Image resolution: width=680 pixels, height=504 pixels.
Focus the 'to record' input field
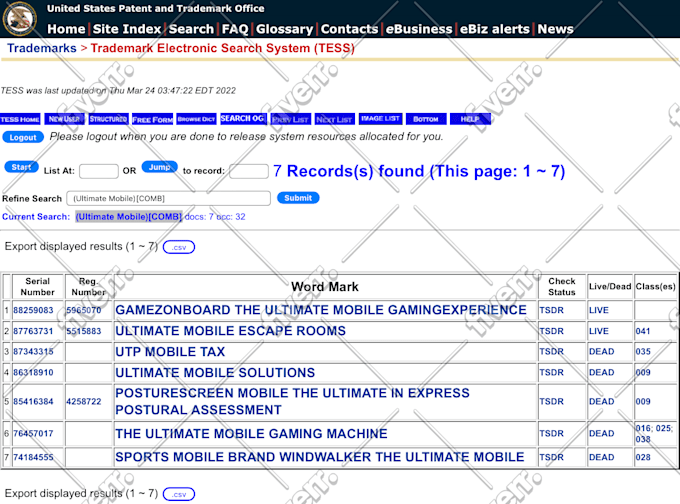point(249,171)
